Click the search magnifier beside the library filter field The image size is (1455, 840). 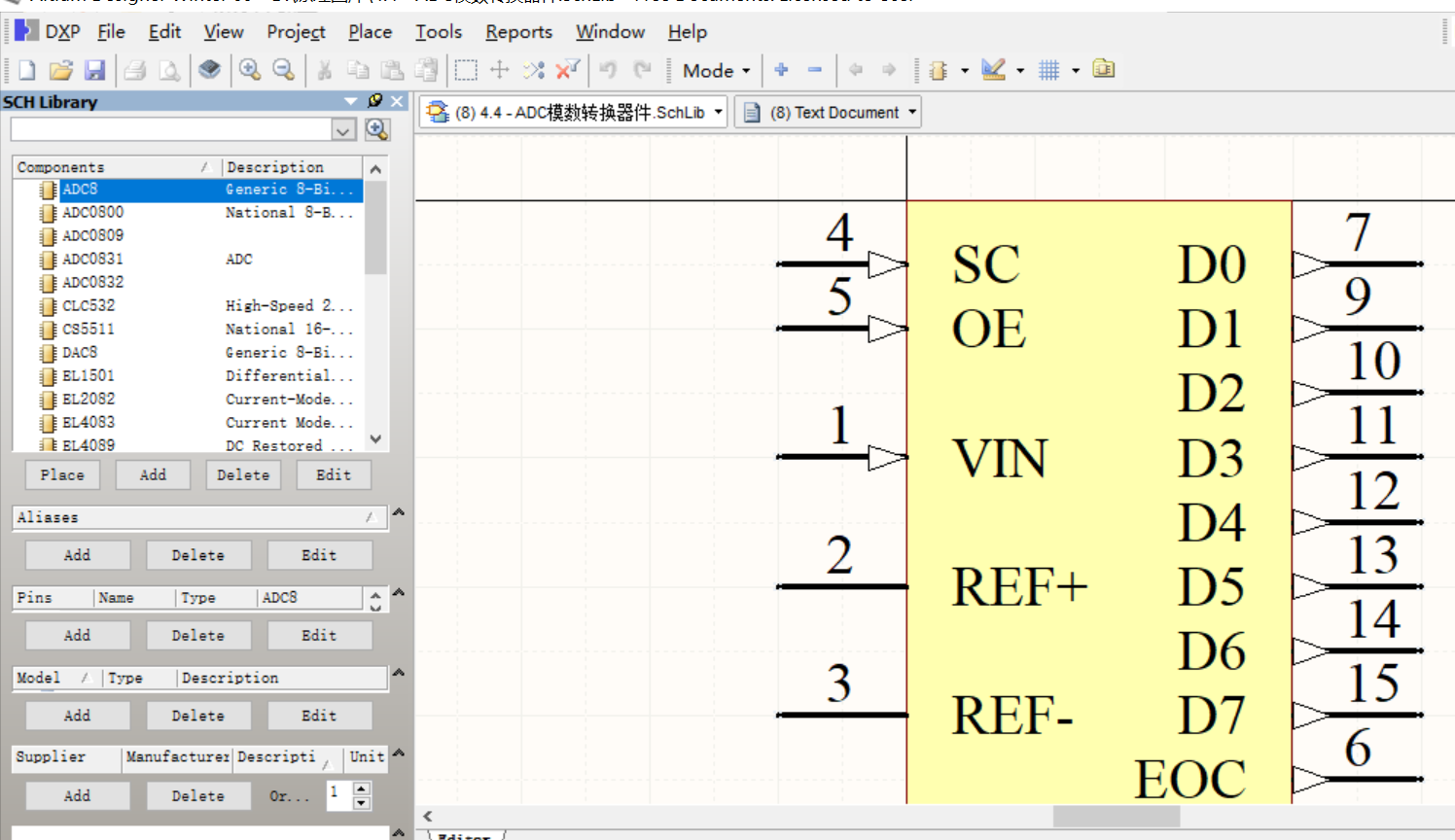[377, 129]
